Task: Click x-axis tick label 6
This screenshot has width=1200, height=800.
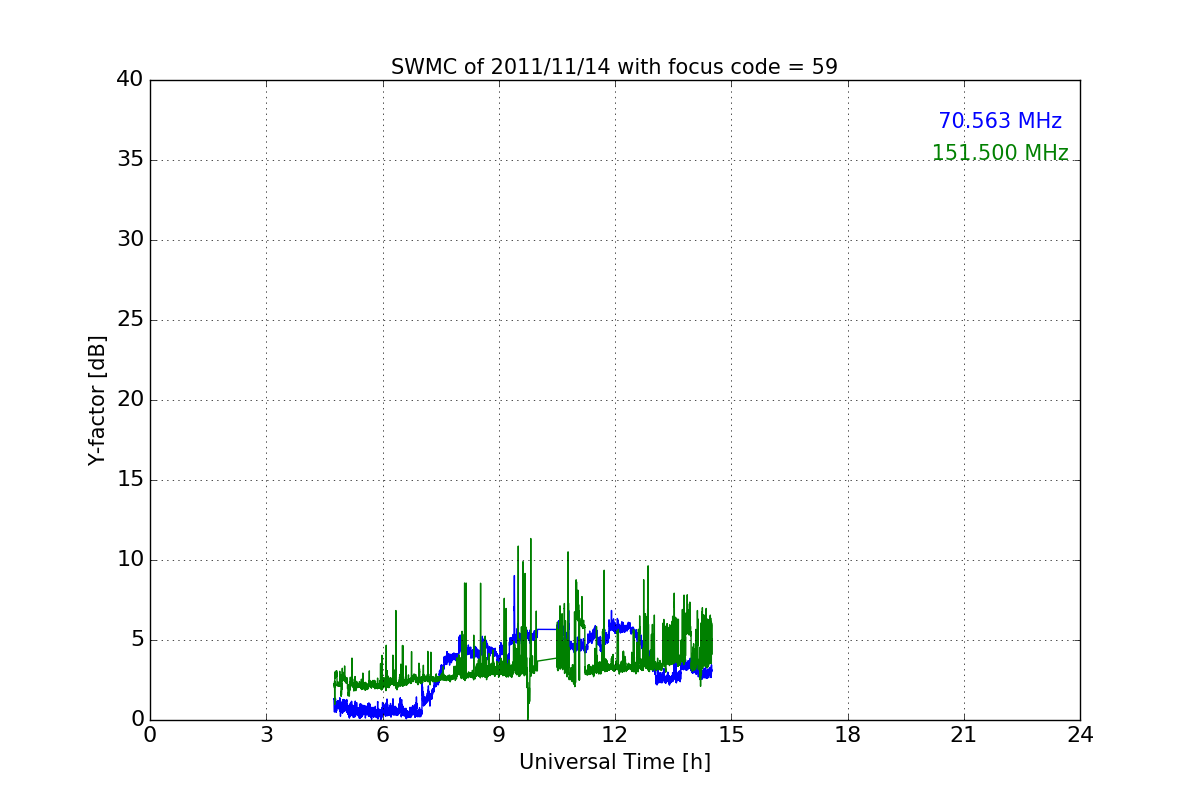Action: (x=383, y=735)
